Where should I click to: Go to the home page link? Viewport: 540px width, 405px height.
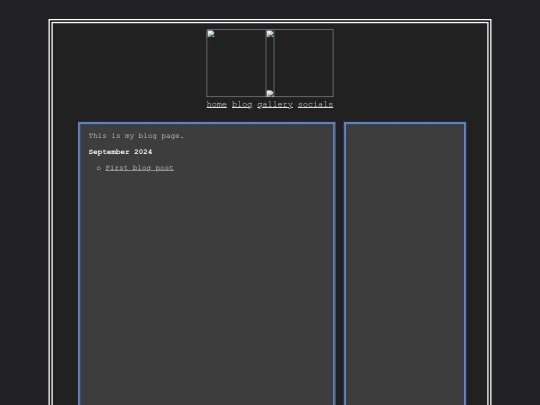(217, 104)
